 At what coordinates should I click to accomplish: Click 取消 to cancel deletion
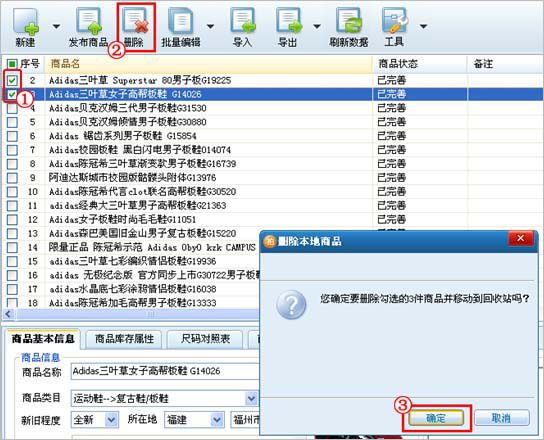502,418
